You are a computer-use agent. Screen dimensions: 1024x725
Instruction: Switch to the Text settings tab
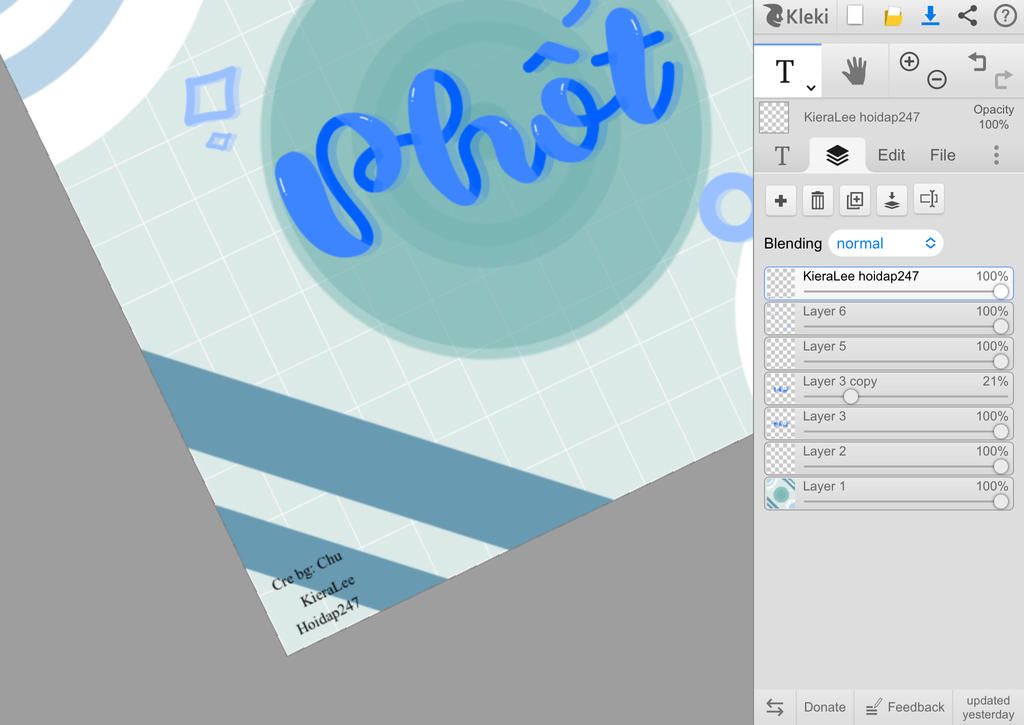click(782, 155)
